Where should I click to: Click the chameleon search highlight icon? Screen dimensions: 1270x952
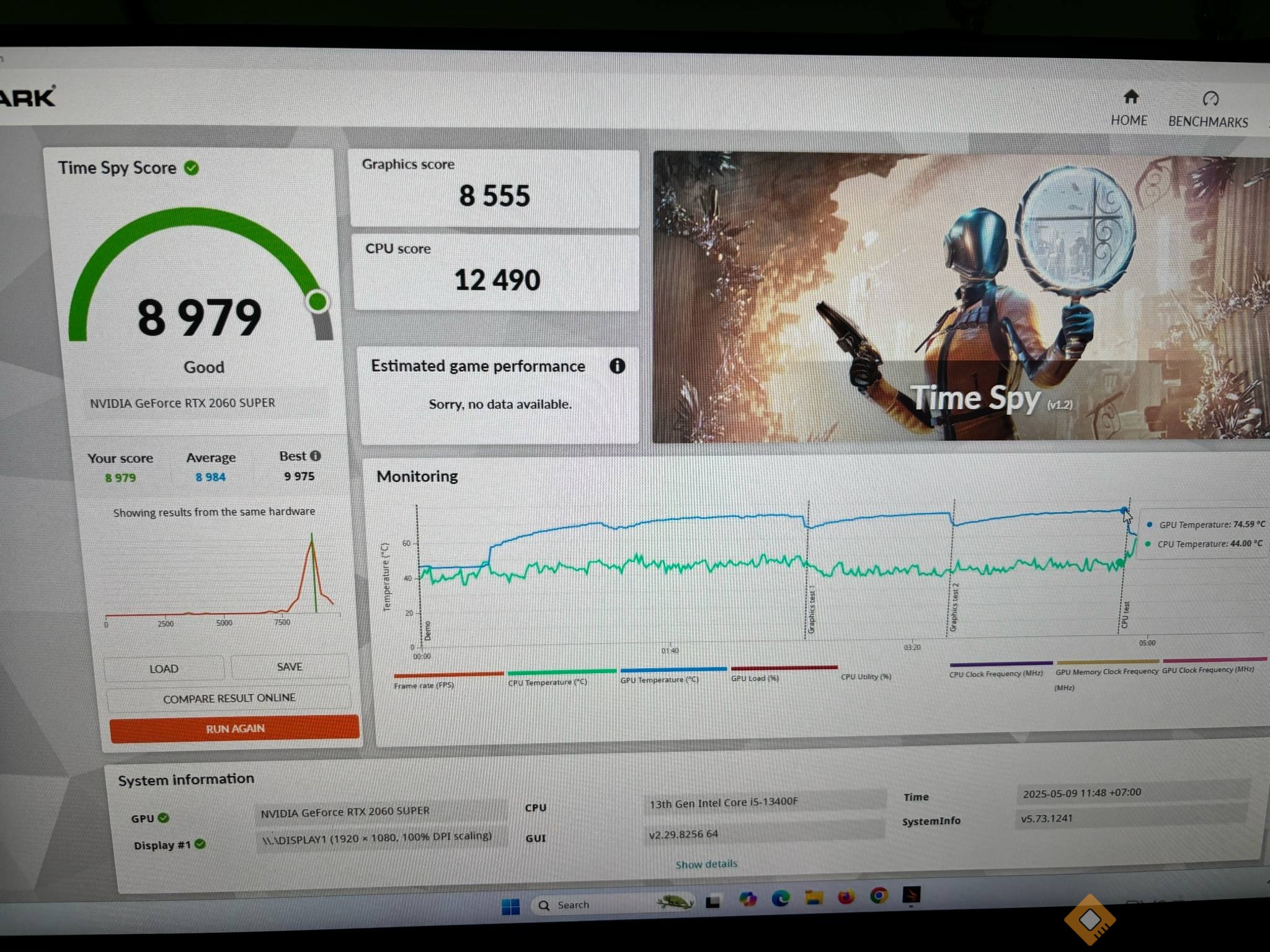(675, 902)
